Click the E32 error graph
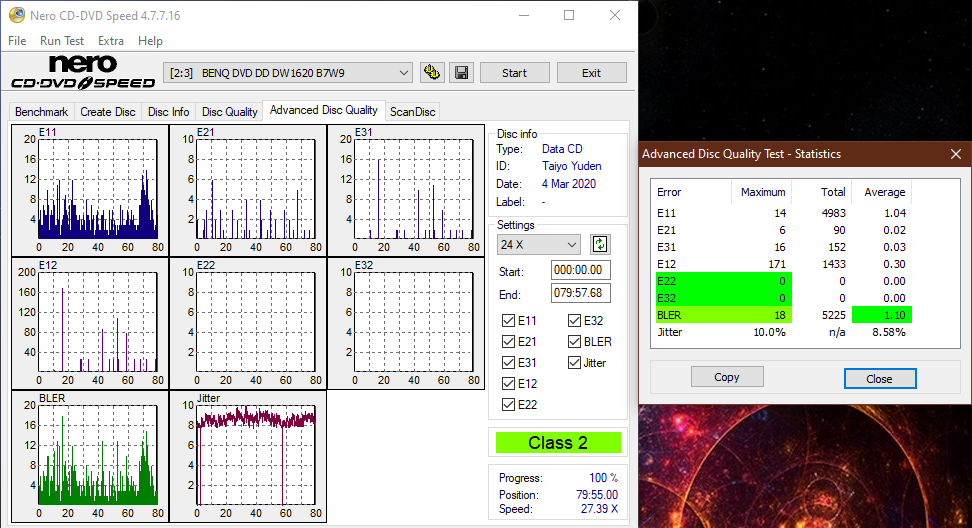 406,323
